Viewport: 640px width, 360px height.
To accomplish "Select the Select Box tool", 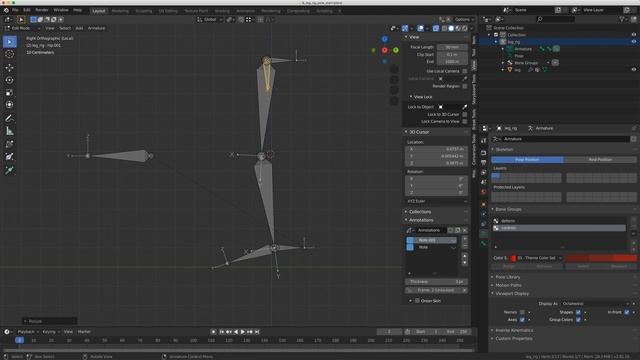I will click(x=9, y=42).
